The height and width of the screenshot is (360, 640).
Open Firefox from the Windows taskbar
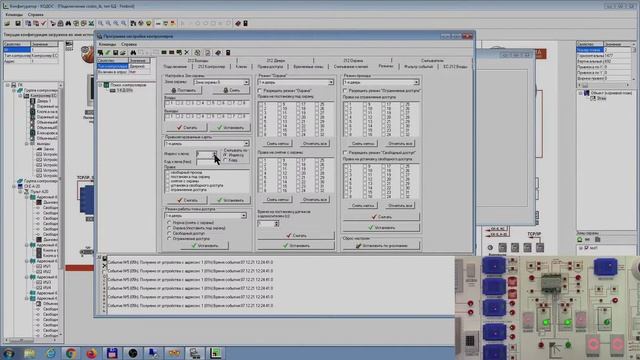click(91, 353)
